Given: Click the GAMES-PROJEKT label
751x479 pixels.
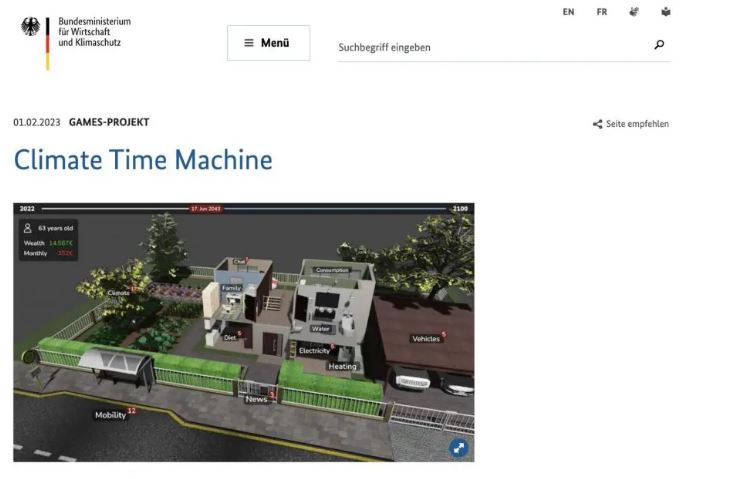Looking at the screenshot, I should pos(109,122).
